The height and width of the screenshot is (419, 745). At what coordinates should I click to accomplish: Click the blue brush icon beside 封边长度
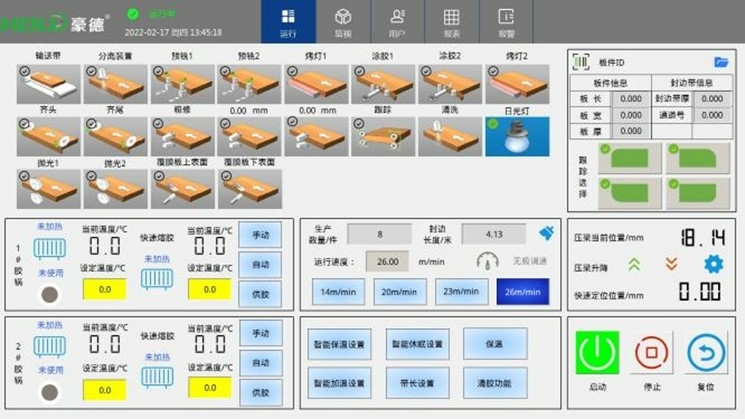tap(545, 233)
